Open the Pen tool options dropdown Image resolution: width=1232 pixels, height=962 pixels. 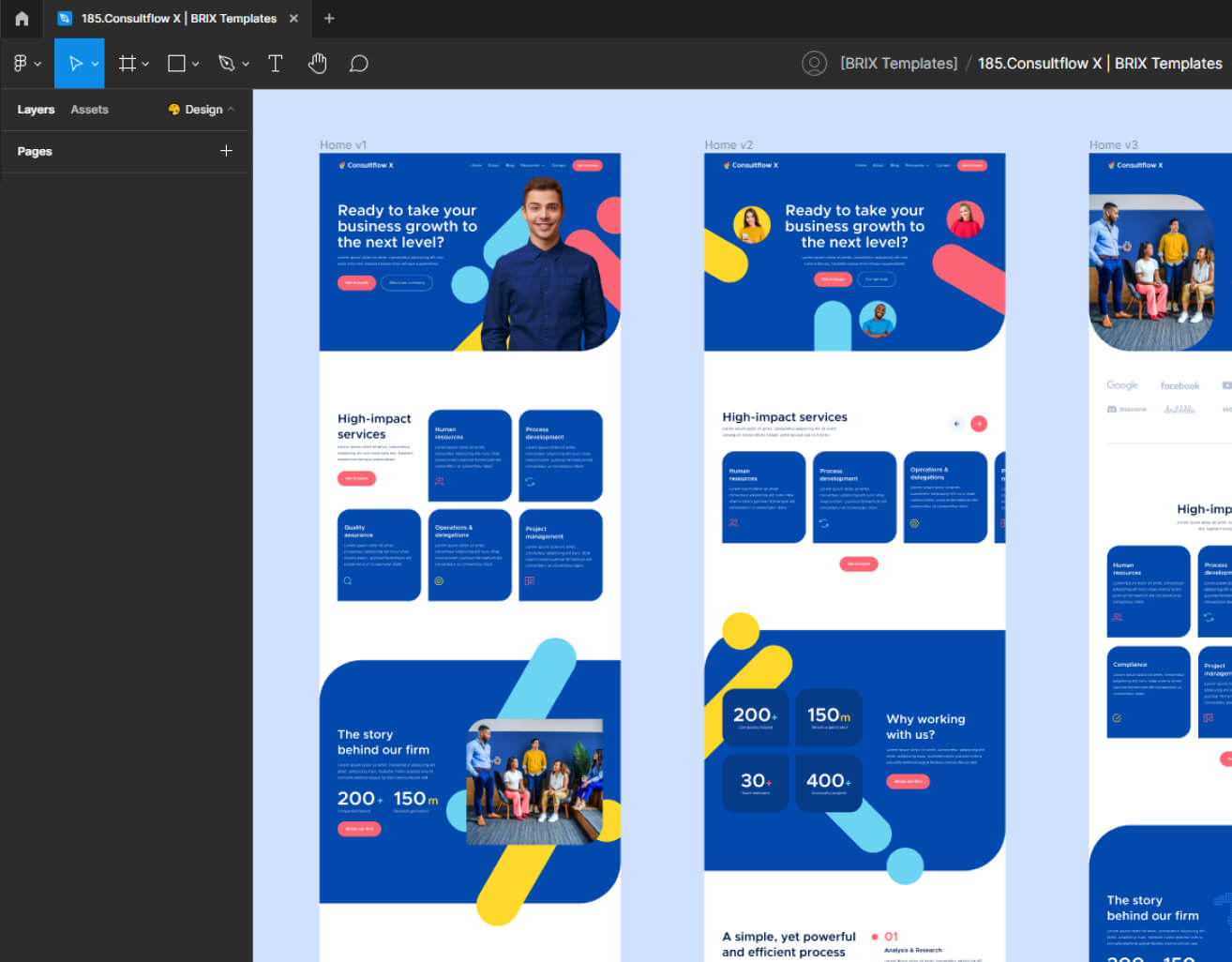click(x=246, y=63)
